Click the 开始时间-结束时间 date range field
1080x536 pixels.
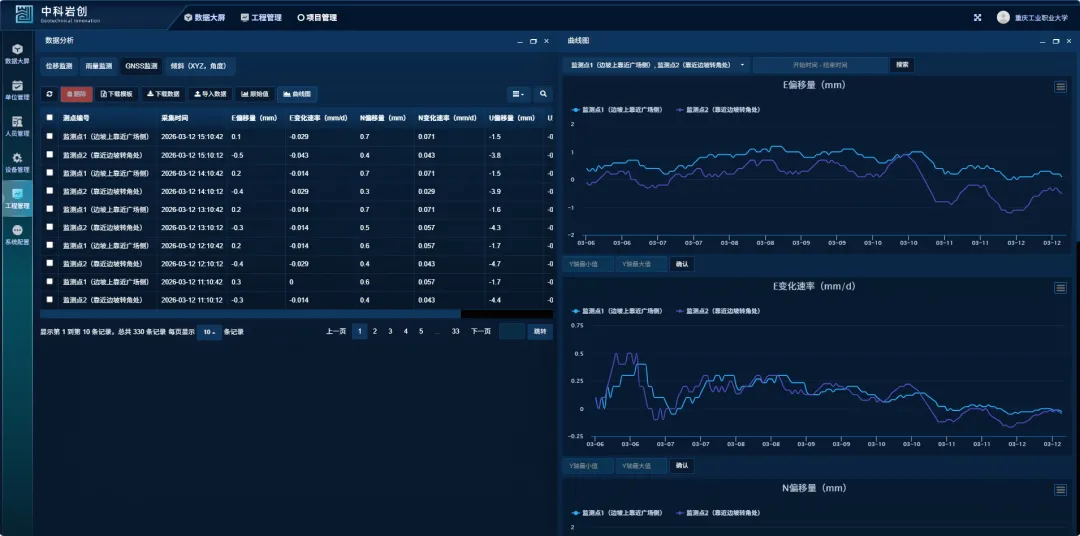(x=820, y=65)
